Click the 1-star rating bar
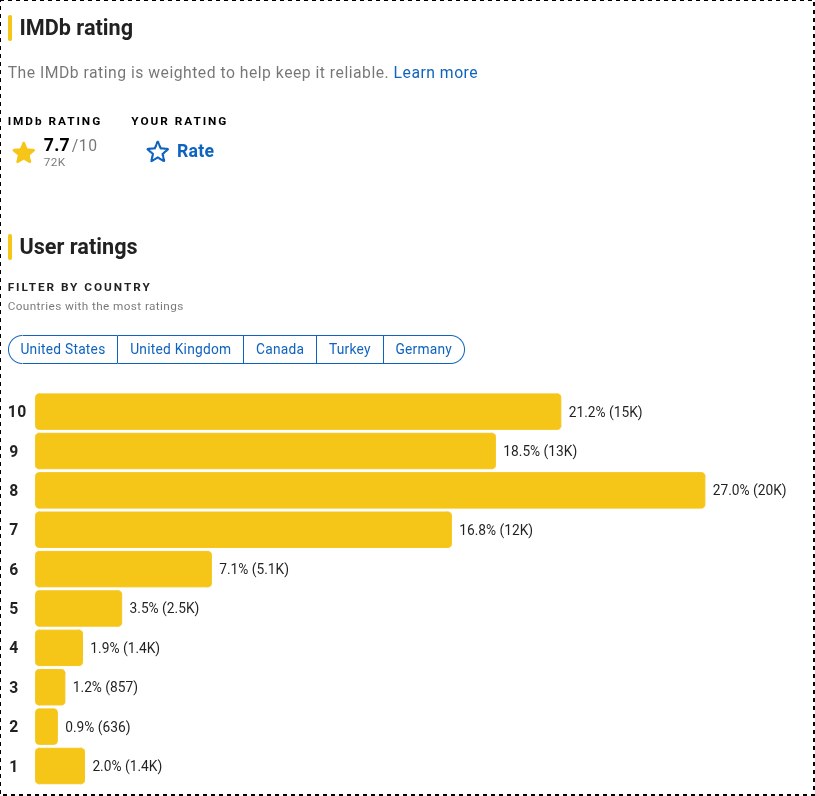Image resolution: width=815 pixels, height=796 pixels. pyautogui.click(x=60, y=766)
